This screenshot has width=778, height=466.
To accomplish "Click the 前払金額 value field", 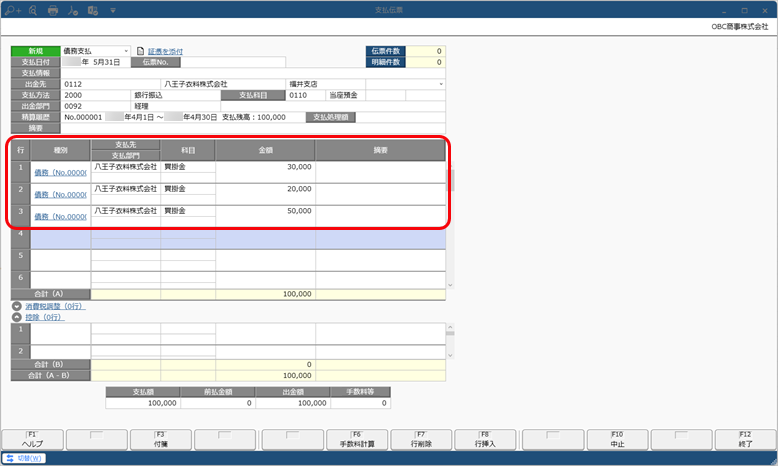I will (218, 403).
